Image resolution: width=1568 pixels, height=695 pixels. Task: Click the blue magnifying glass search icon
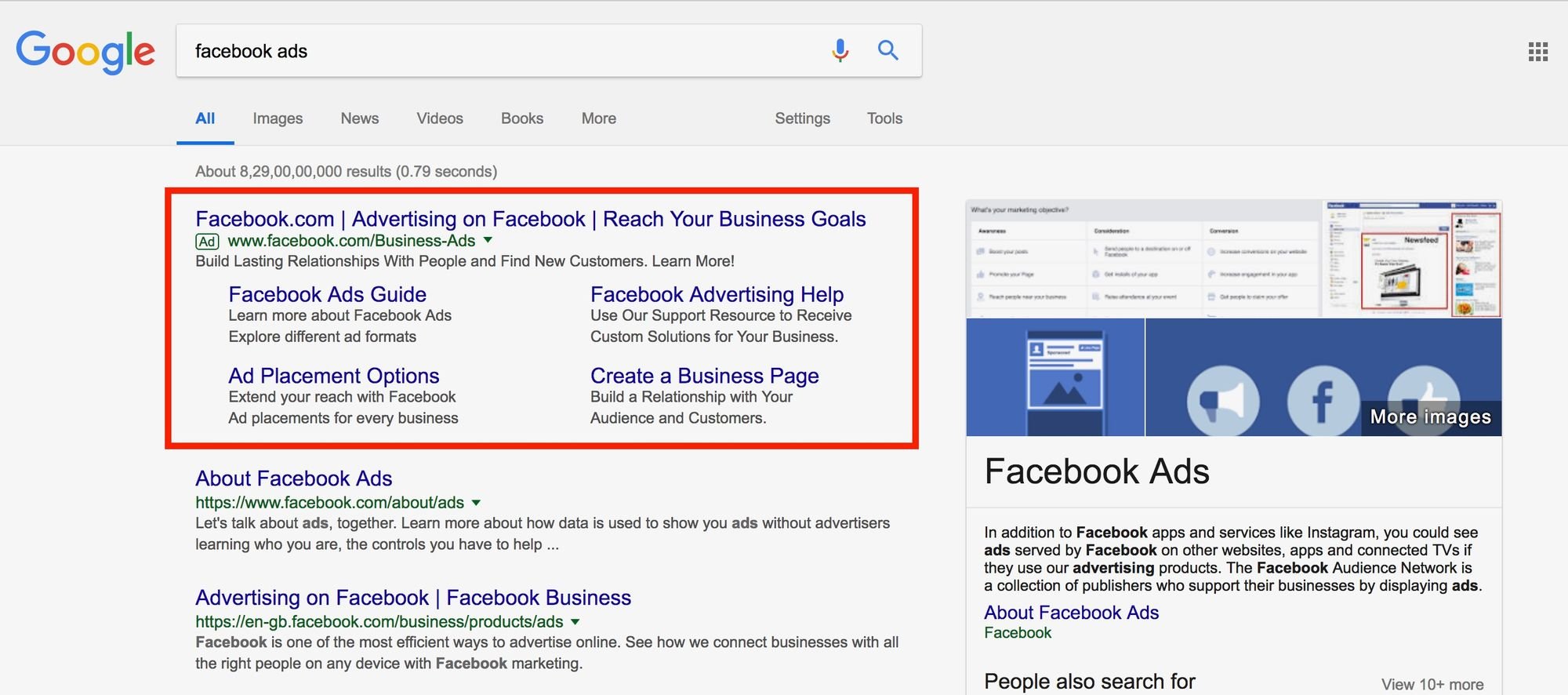[x=887, y=51]
